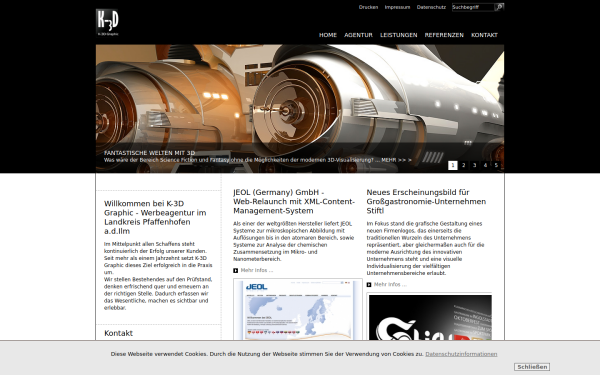Click the K-3D Graphic logo

(x=107, y=23)
